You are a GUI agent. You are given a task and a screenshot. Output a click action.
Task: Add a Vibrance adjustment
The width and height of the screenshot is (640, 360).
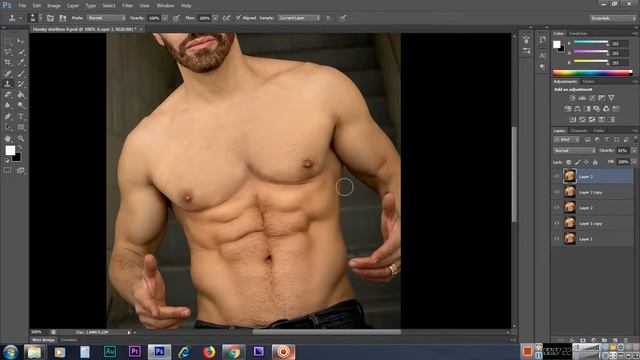coord(611,98)
